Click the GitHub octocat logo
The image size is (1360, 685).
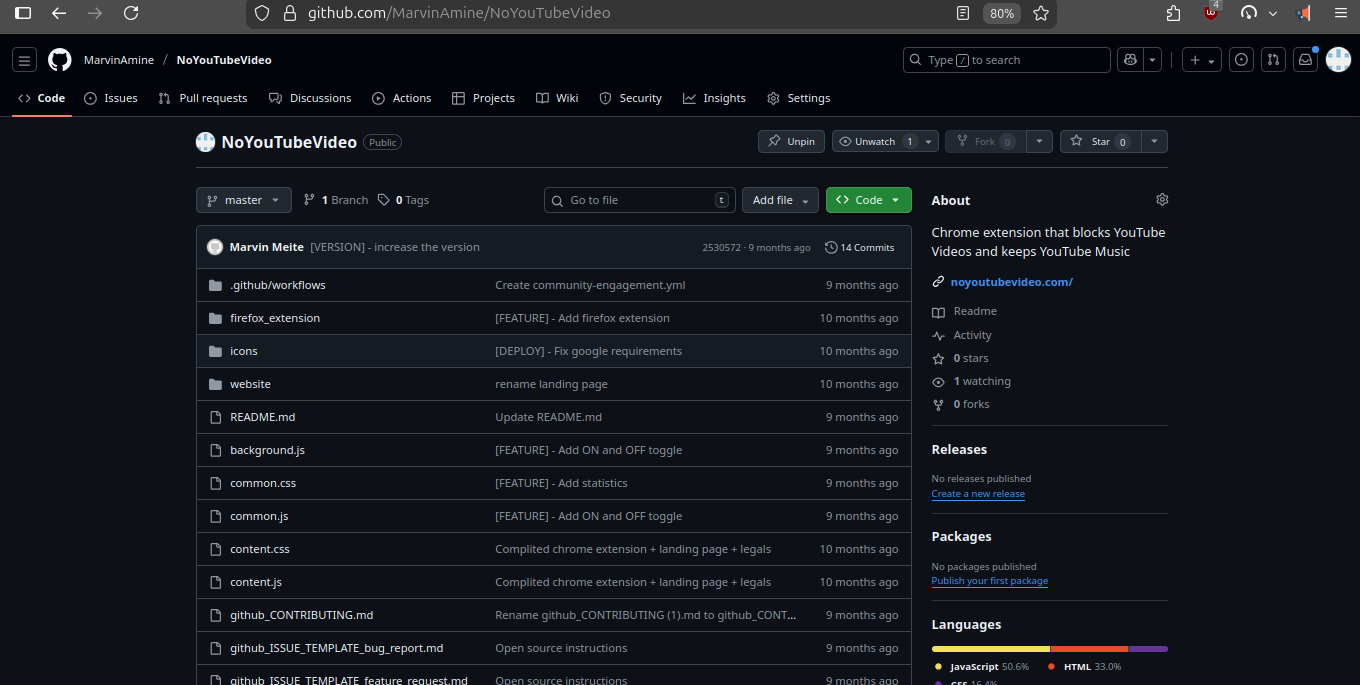[60, 60]
